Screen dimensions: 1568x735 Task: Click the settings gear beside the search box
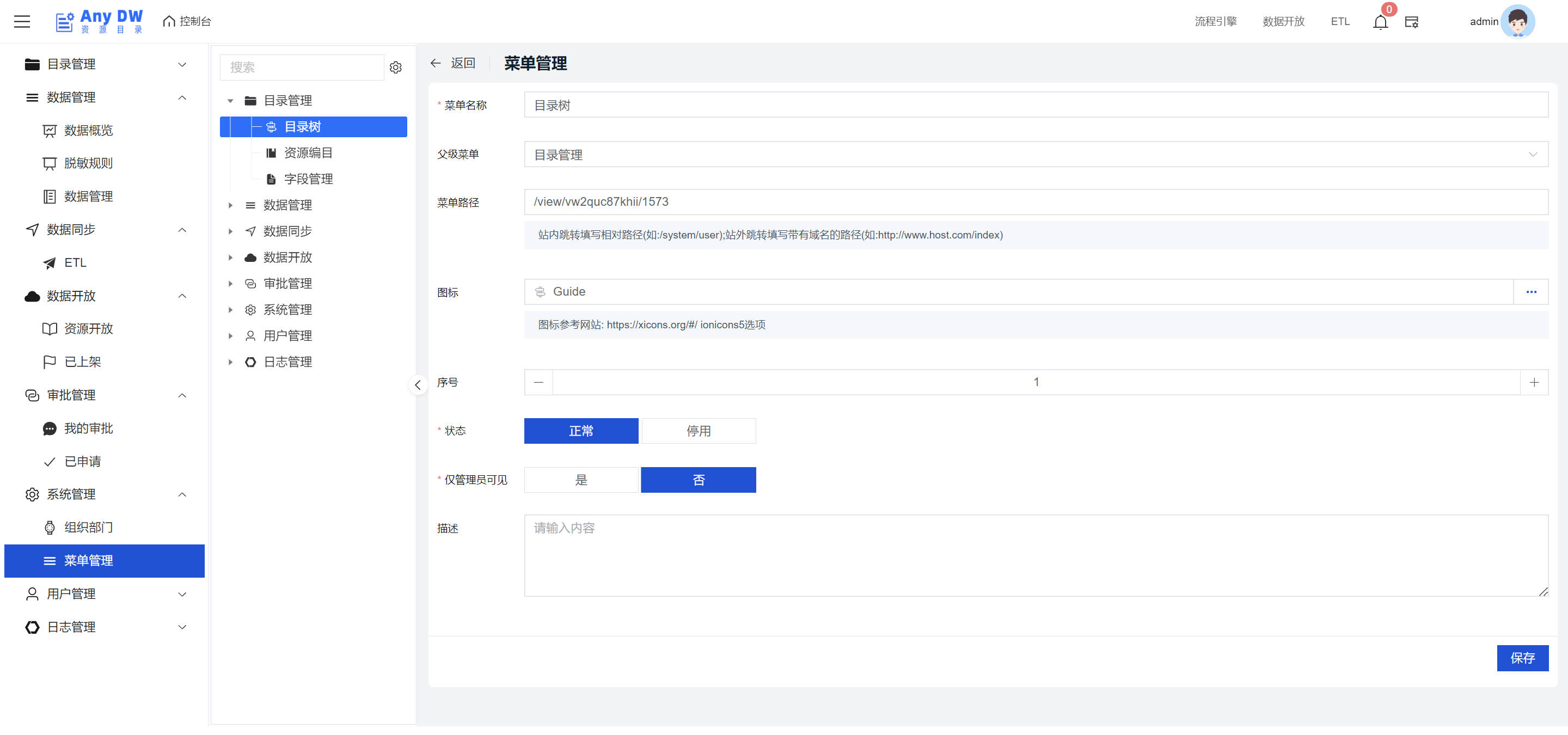pyautogui.click(x=396, y=67)
